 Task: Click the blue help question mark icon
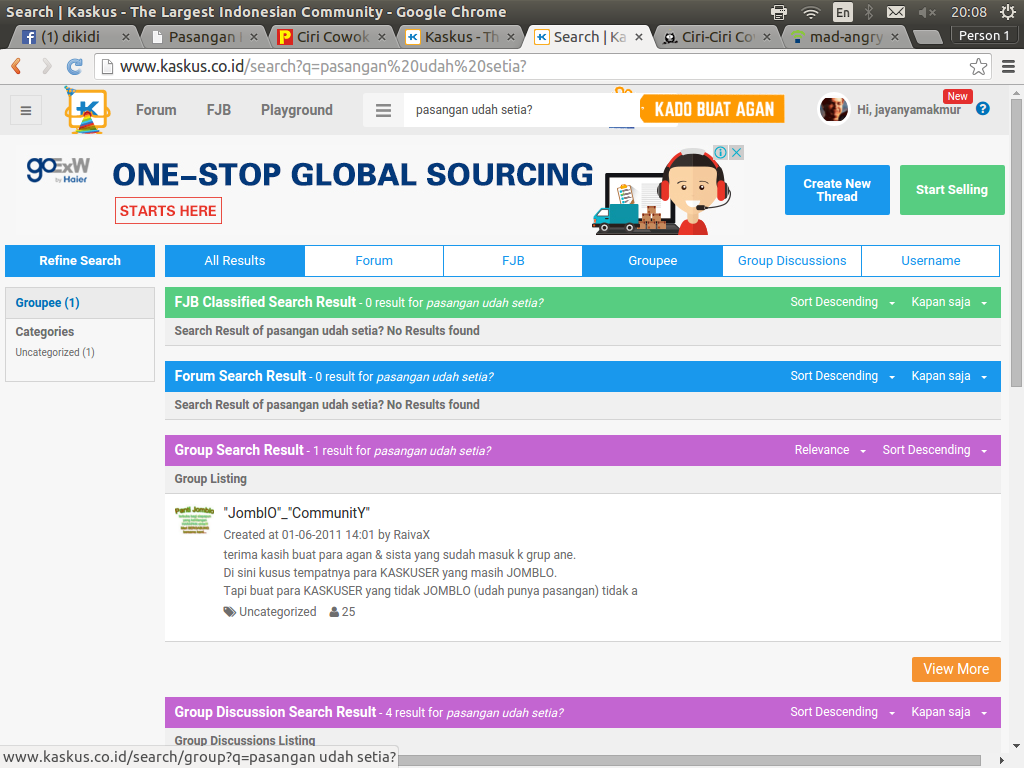pyautogui.click(x=983, y=109)
